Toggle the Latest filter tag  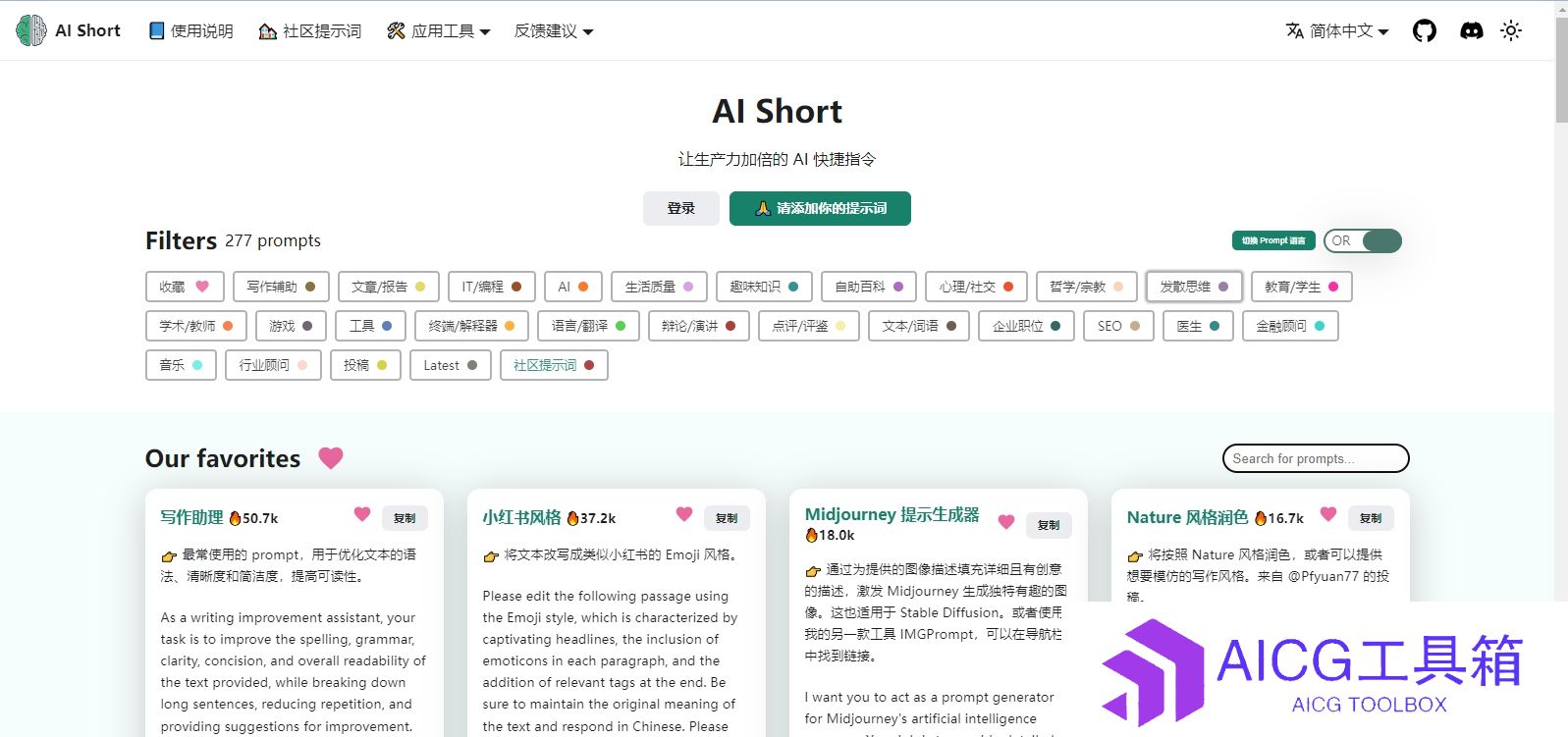451,365
